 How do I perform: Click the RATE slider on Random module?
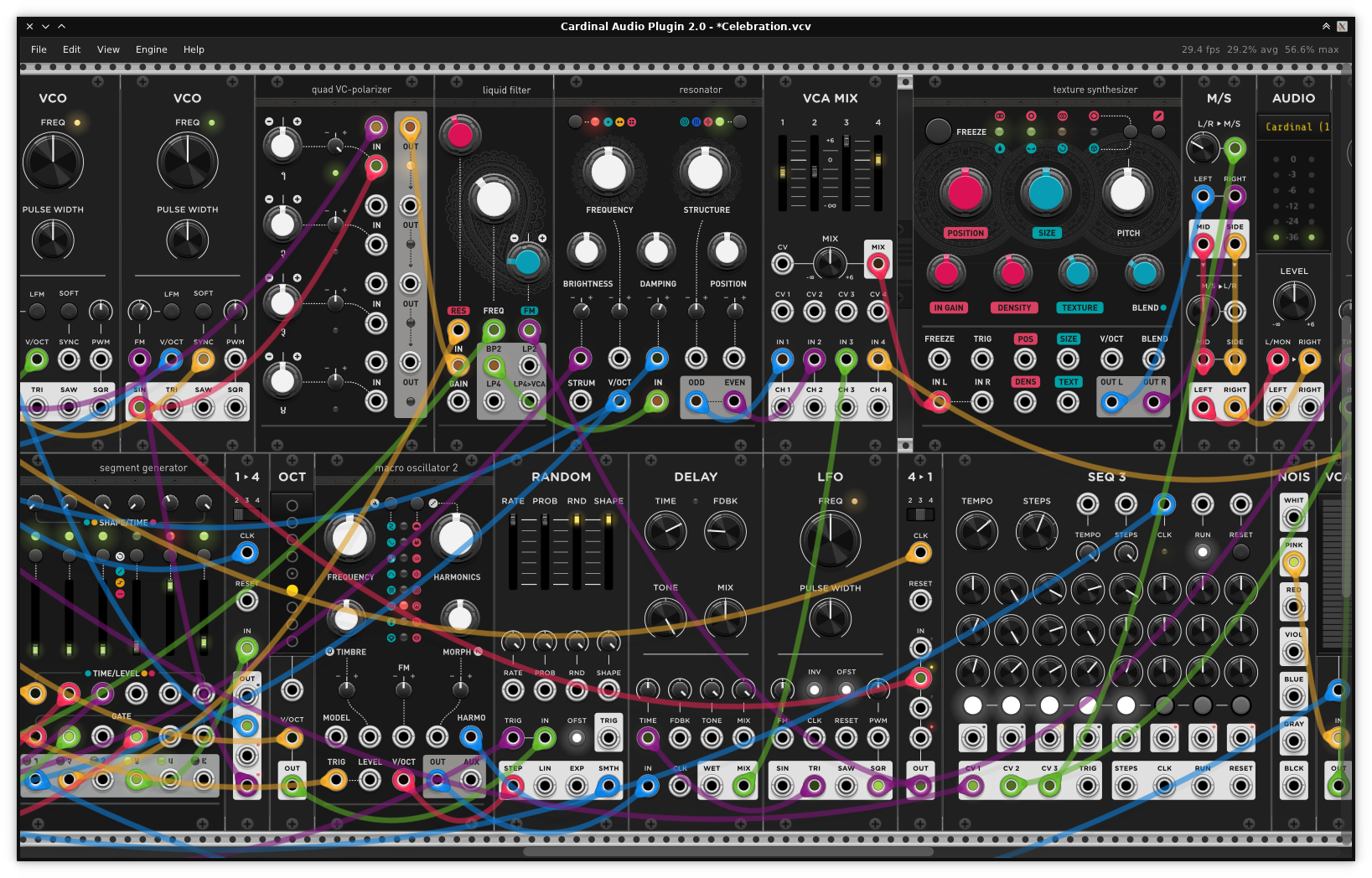point(513,553)
